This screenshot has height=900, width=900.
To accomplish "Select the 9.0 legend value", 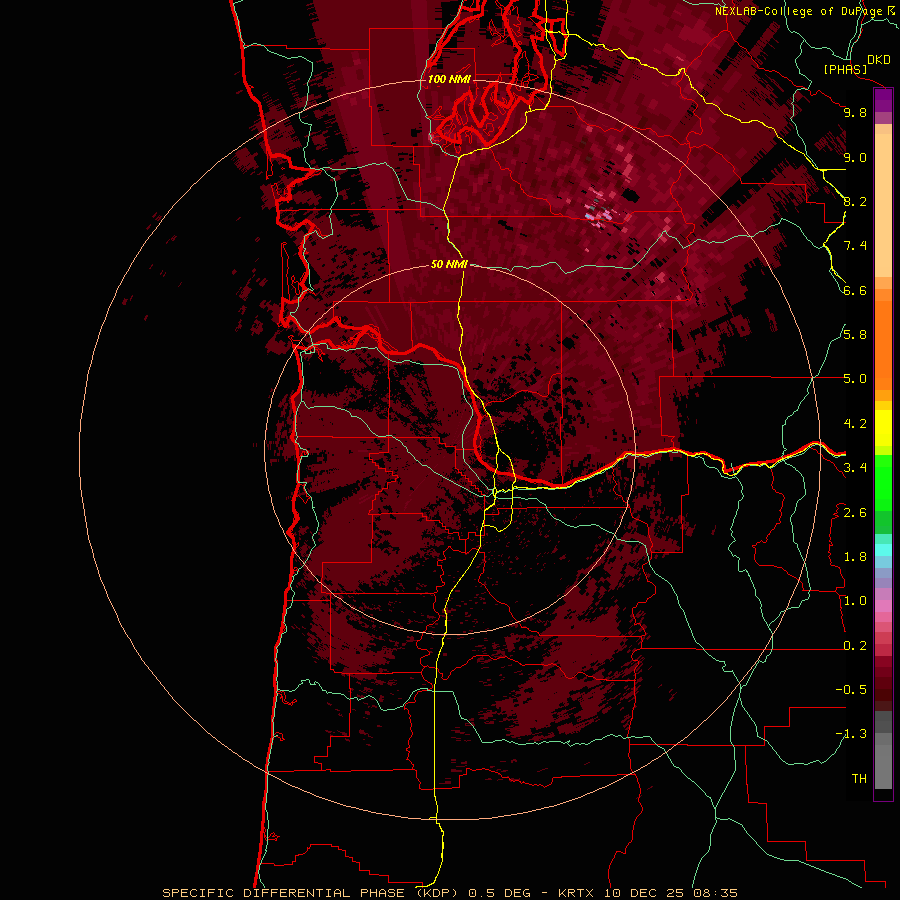I will pyautogui.click(x=855, y=157).
